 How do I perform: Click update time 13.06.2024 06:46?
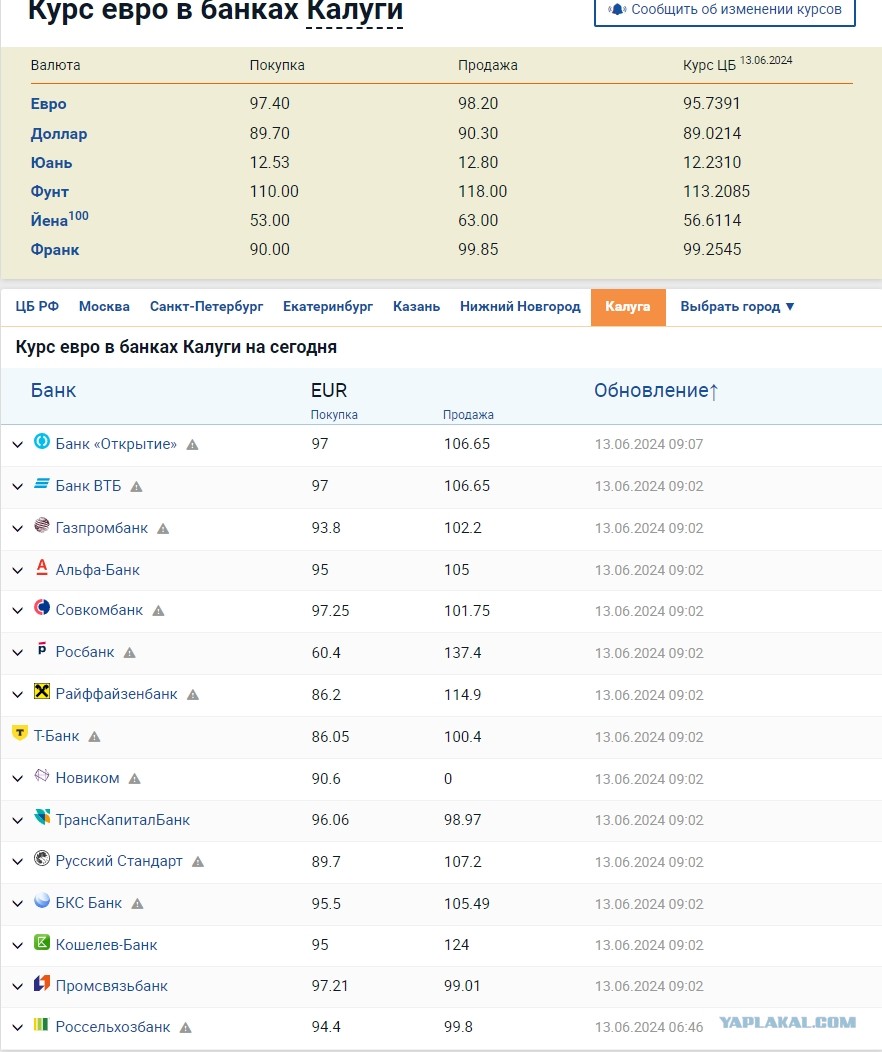[x=649, y=1027]
